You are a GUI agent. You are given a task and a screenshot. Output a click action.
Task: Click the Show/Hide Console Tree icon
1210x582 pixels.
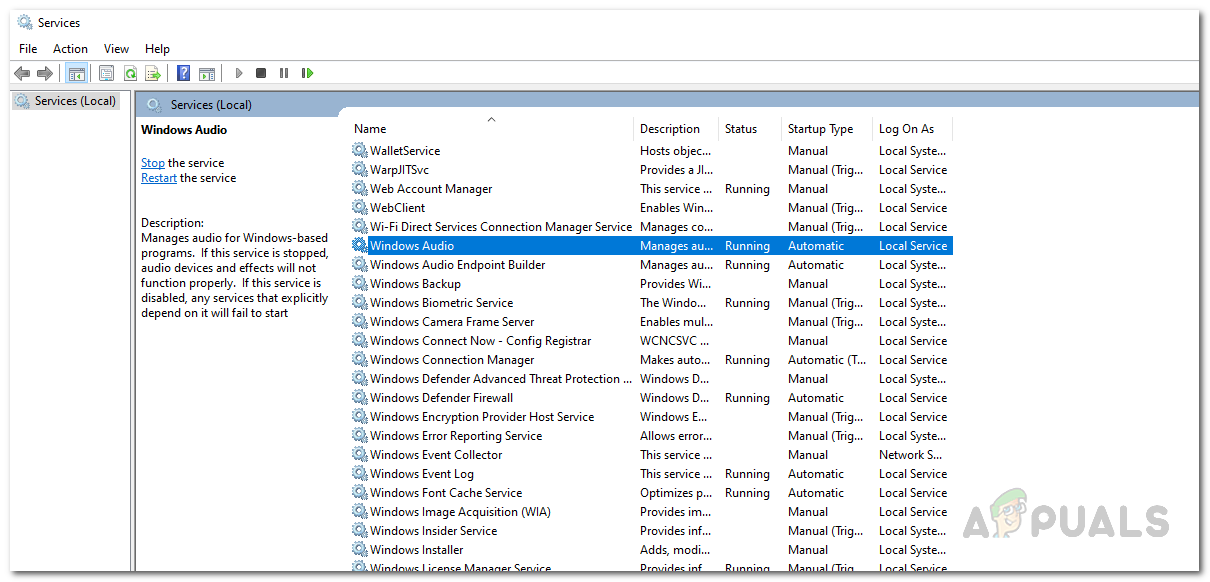[x=76, y=73]
